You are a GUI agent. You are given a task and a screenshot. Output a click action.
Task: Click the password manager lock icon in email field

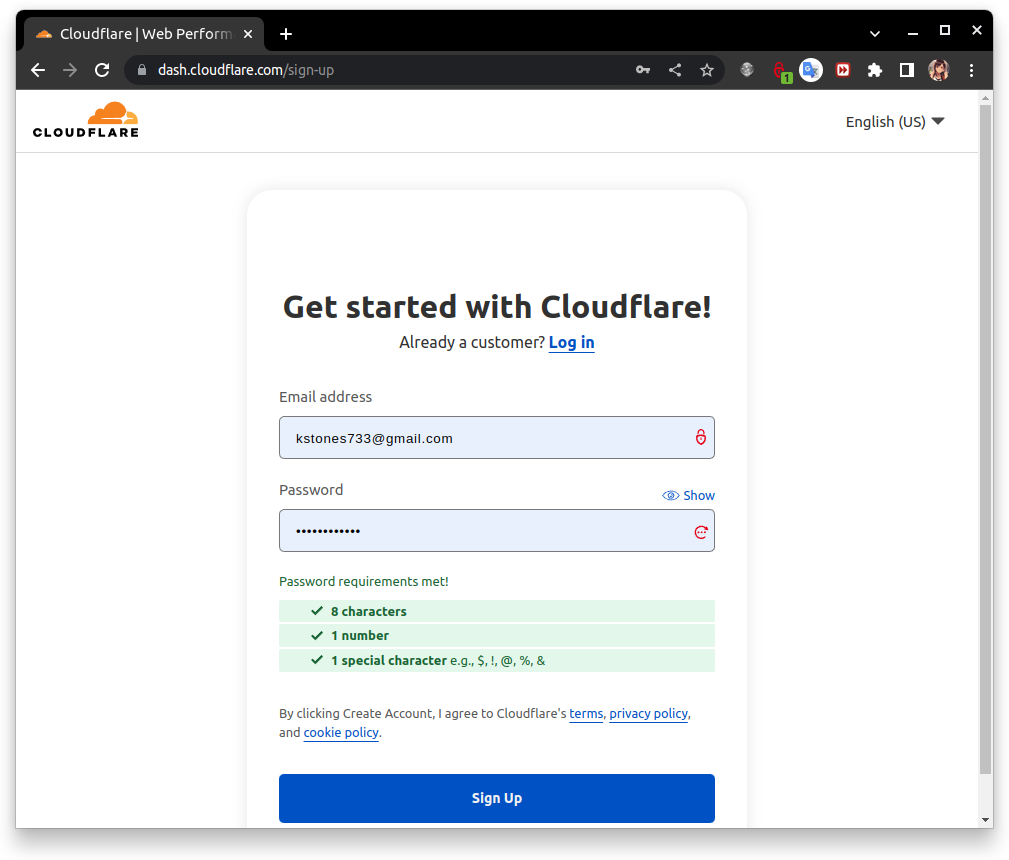click(700, 437)
